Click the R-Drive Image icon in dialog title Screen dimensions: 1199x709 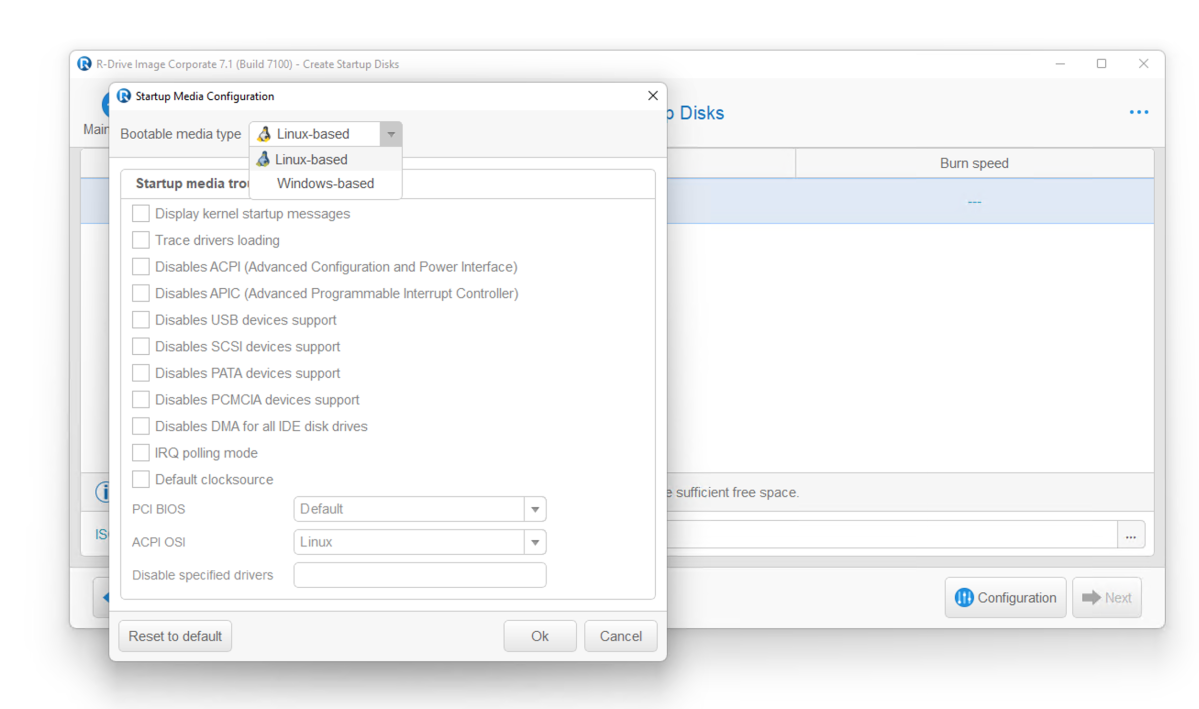click(x=124, y=96)
